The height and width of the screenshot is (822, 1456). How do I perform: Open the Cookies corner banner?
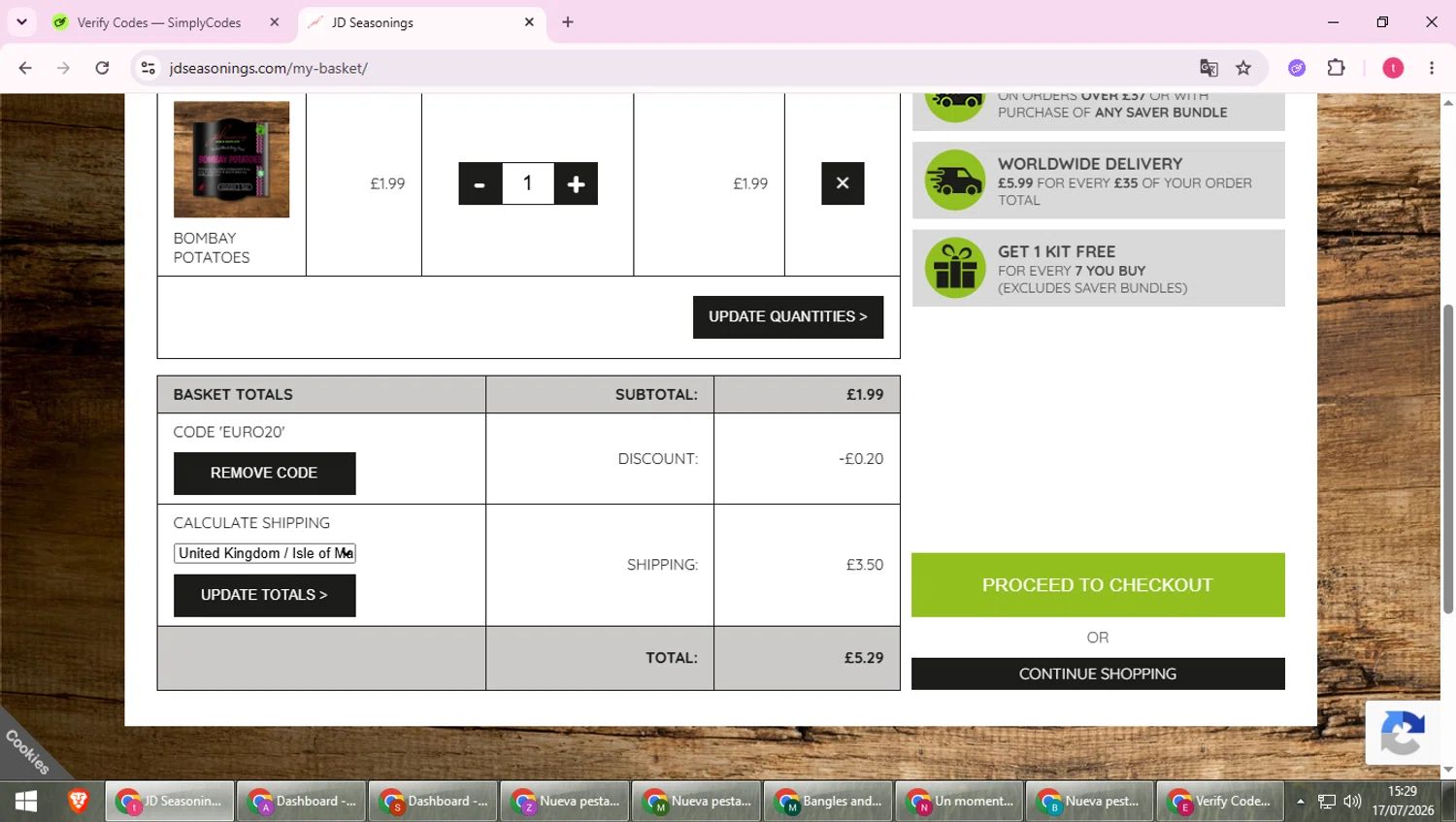(x=27, y=751)
